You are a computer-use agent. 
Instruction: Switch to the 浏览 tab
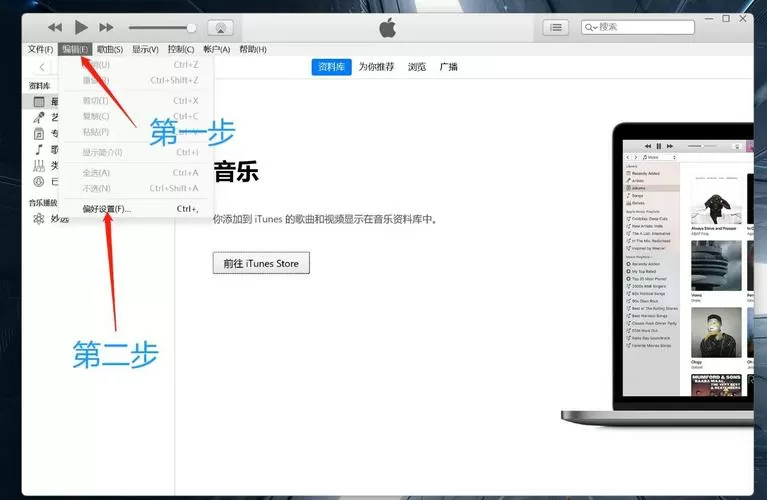[417, 67]
